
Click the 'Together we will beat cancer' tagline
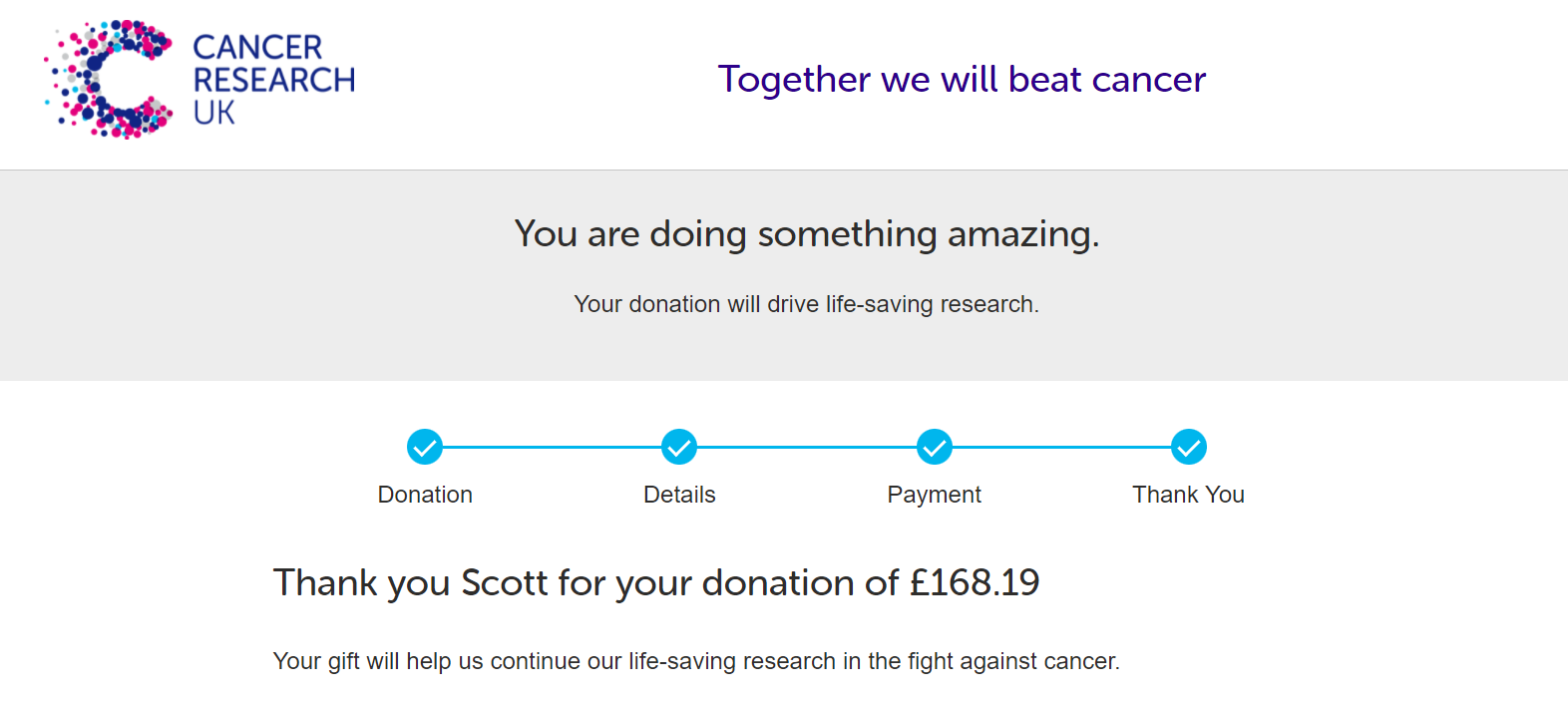(963, 79)
